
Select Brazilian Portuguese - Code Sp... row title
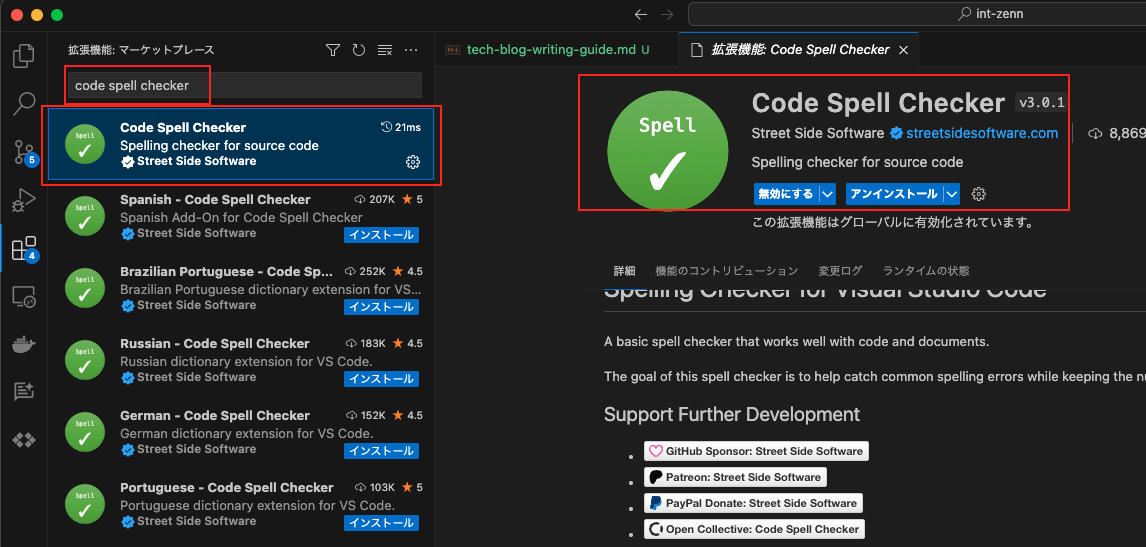click(x=227, y=271)
